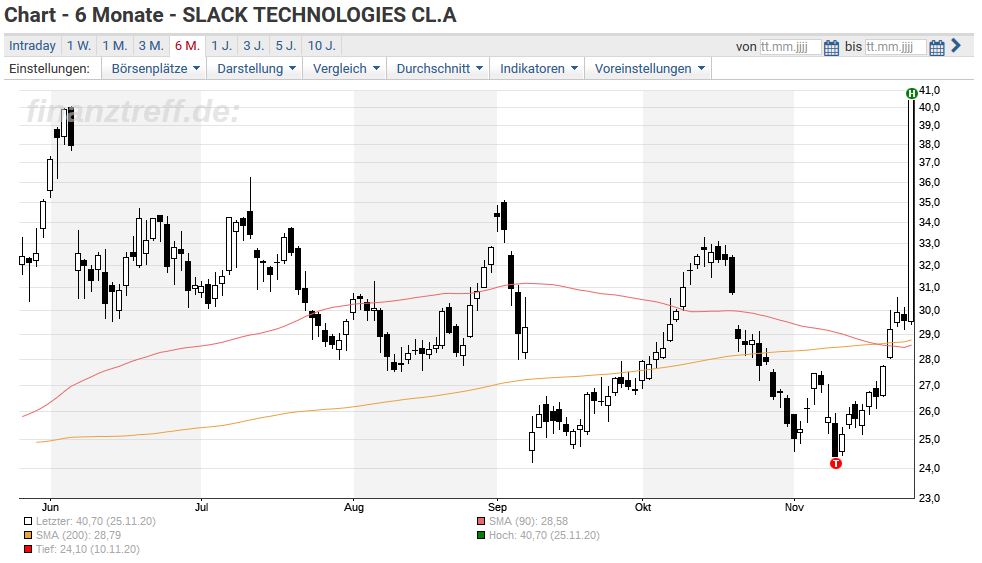Click the 'Jun' x-axis label

50,507
